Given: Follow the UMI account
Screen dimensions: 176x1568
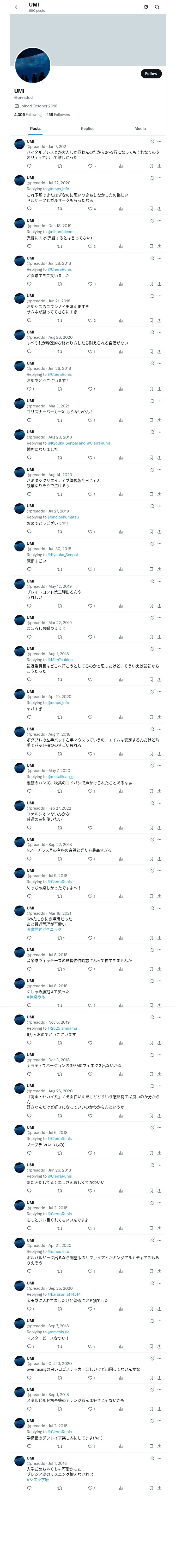Looking at the screenshot, I should [151, 74].
